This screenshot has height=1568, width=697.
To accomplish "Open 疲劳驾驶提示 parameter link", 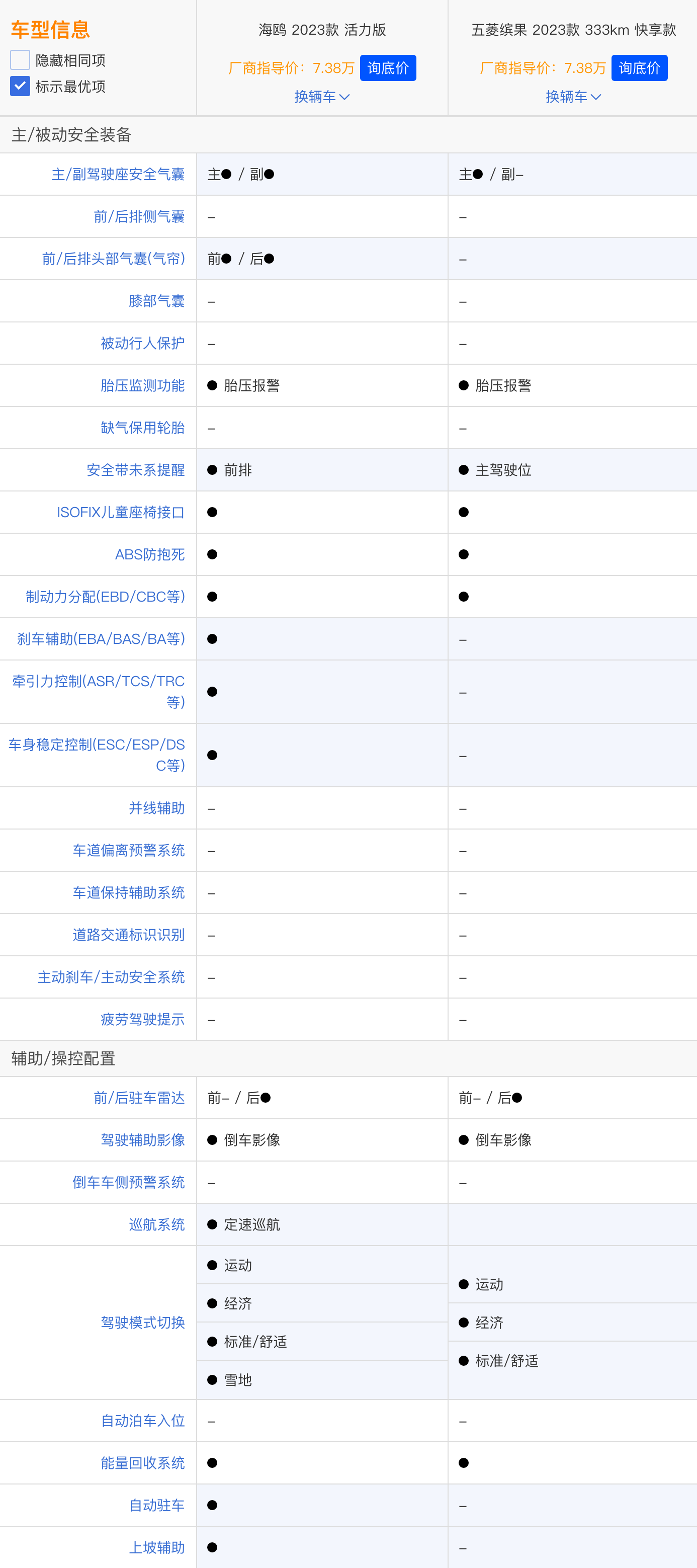I will click(x=143, y=1019).
